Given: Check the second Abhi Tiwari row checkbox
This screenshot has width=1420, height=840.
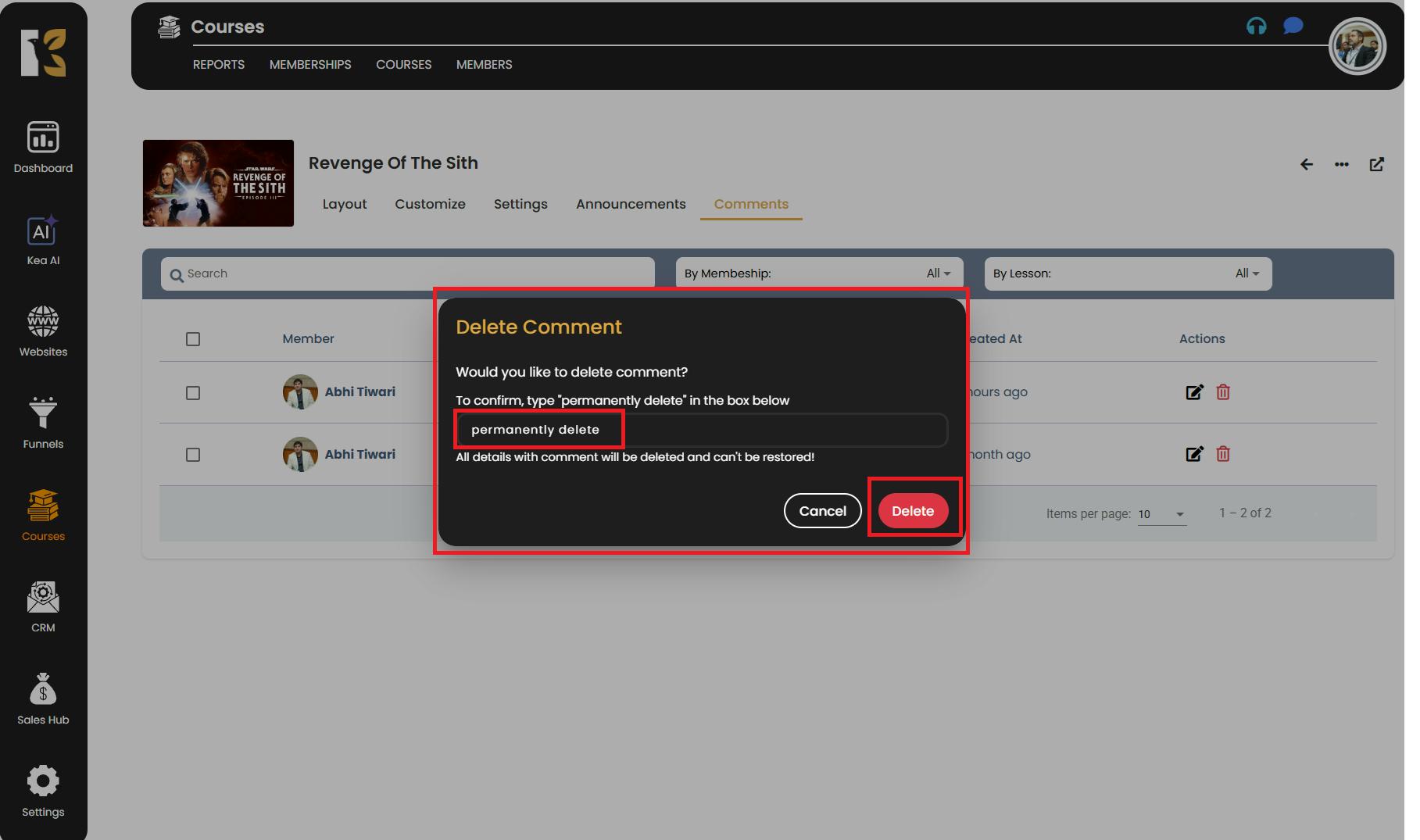Looking at the screenshot, I should pos(193,455).
